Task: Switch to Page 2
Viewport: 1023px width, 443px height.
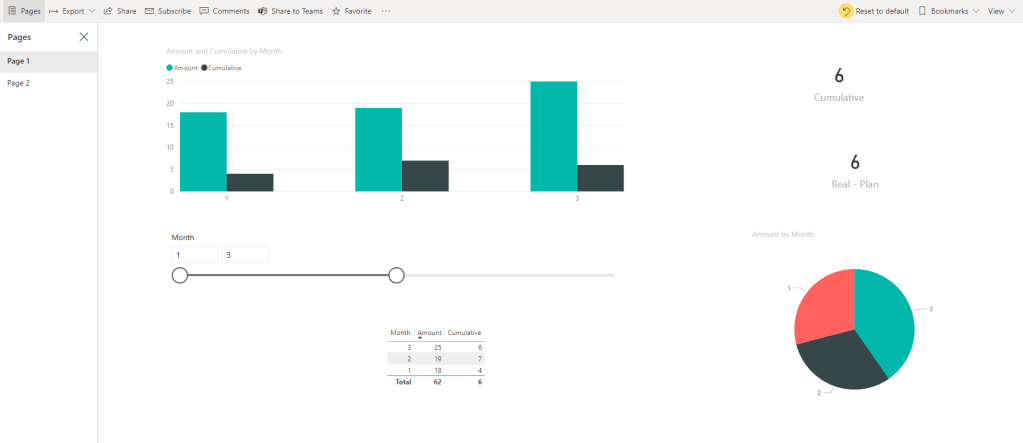Action: 19,83
